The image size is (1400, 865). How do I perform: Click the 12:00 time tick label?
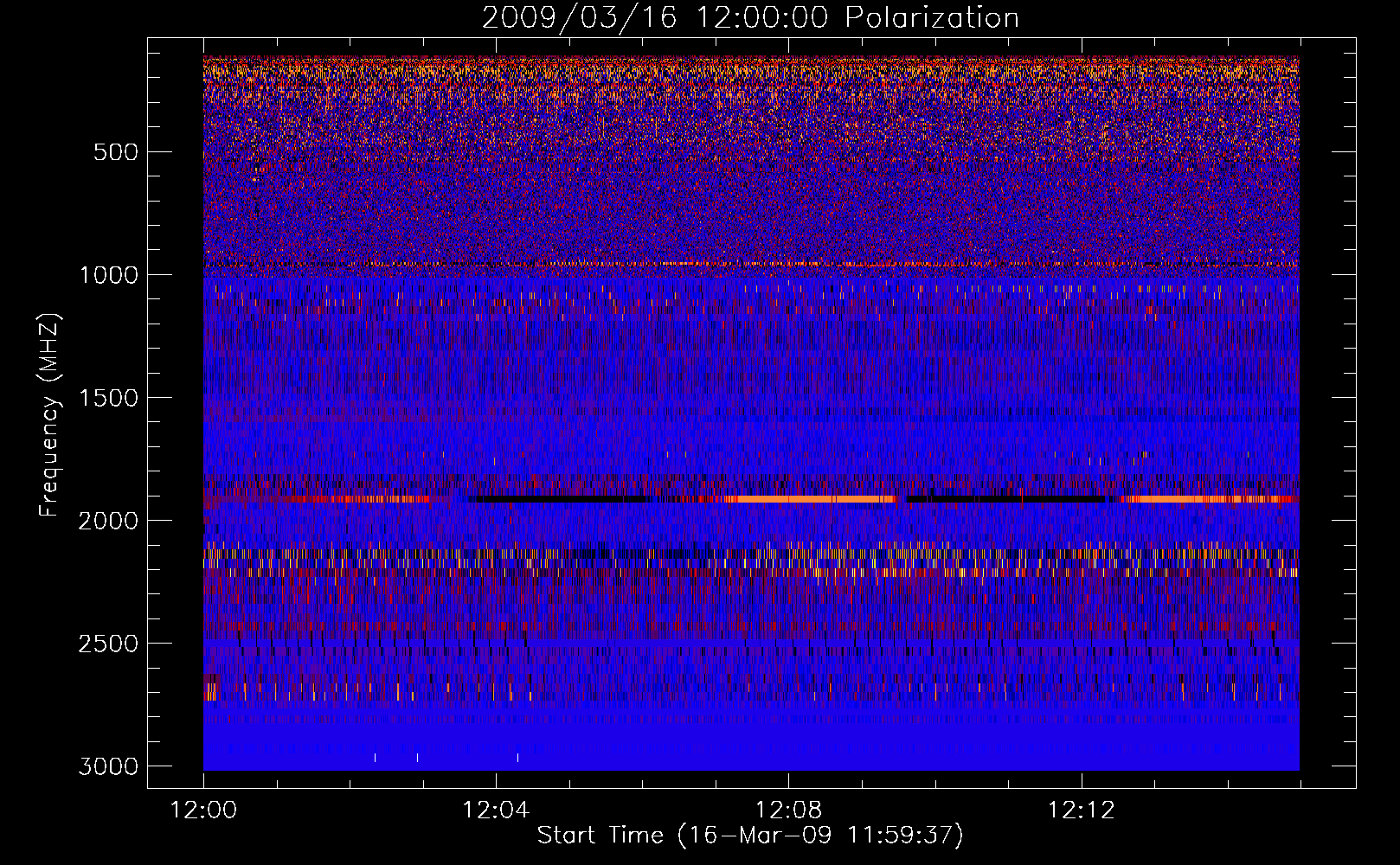203,811
